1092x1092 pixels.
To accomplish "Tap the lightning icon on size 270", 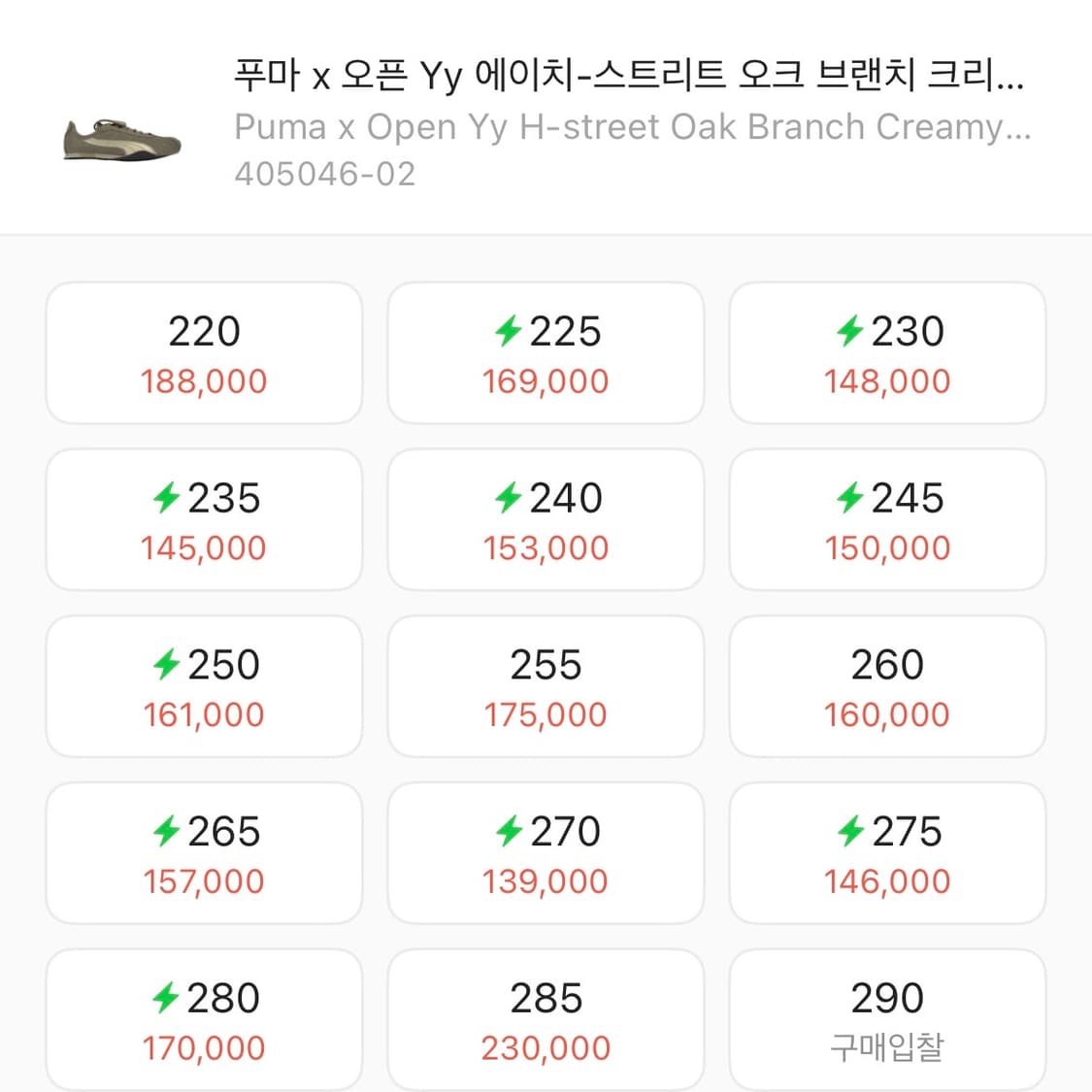I will pyautogui.click(x=509, y=832).
